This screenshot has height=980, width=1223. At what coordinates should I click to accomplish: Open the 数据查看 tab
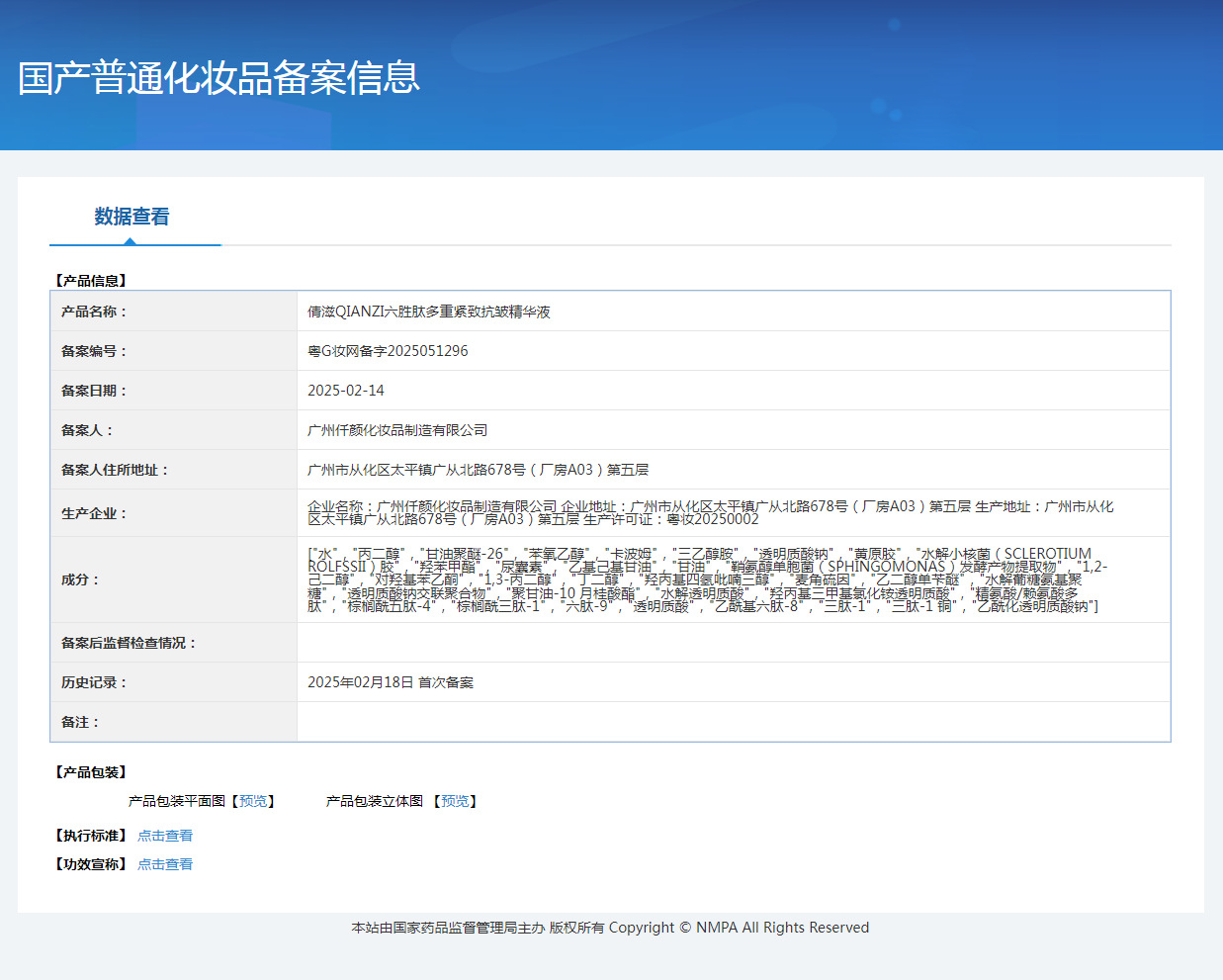(x=132, y=217)
